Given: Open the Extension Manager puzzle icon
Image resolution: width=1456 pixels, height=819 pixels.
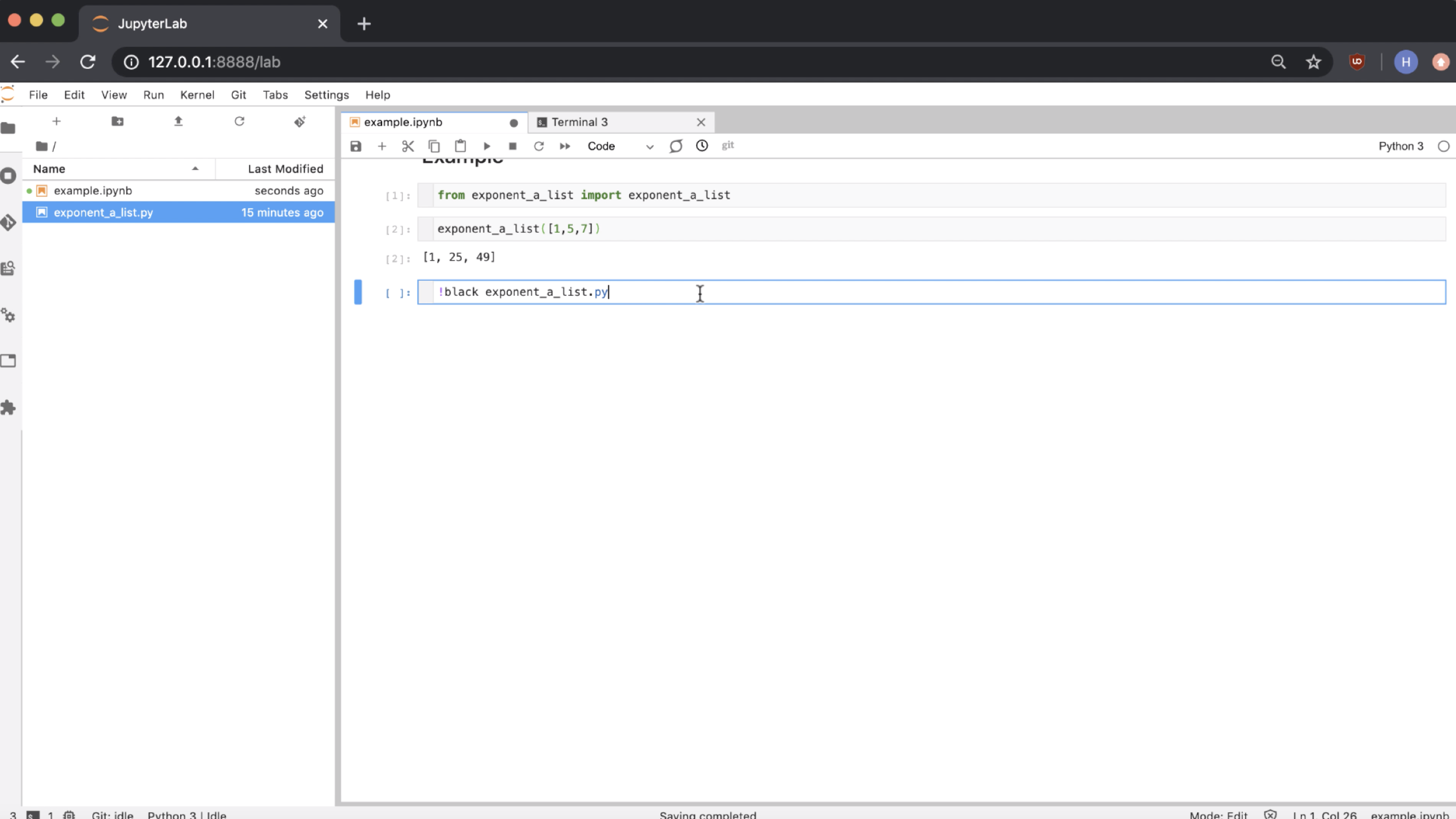Looking at the screenshot, I should [9, 408].
